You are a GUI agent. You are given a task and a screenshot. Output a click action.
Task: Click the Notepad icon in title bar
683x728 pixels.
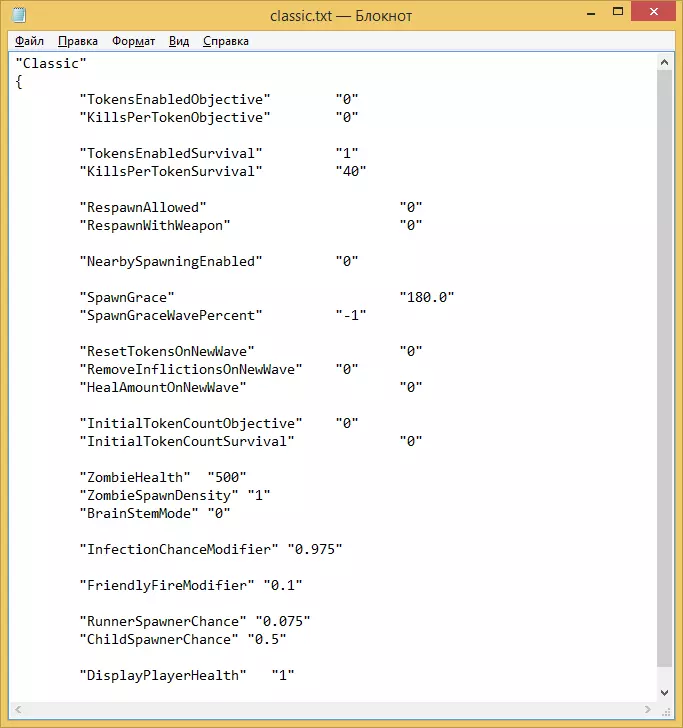coord(19,15)
